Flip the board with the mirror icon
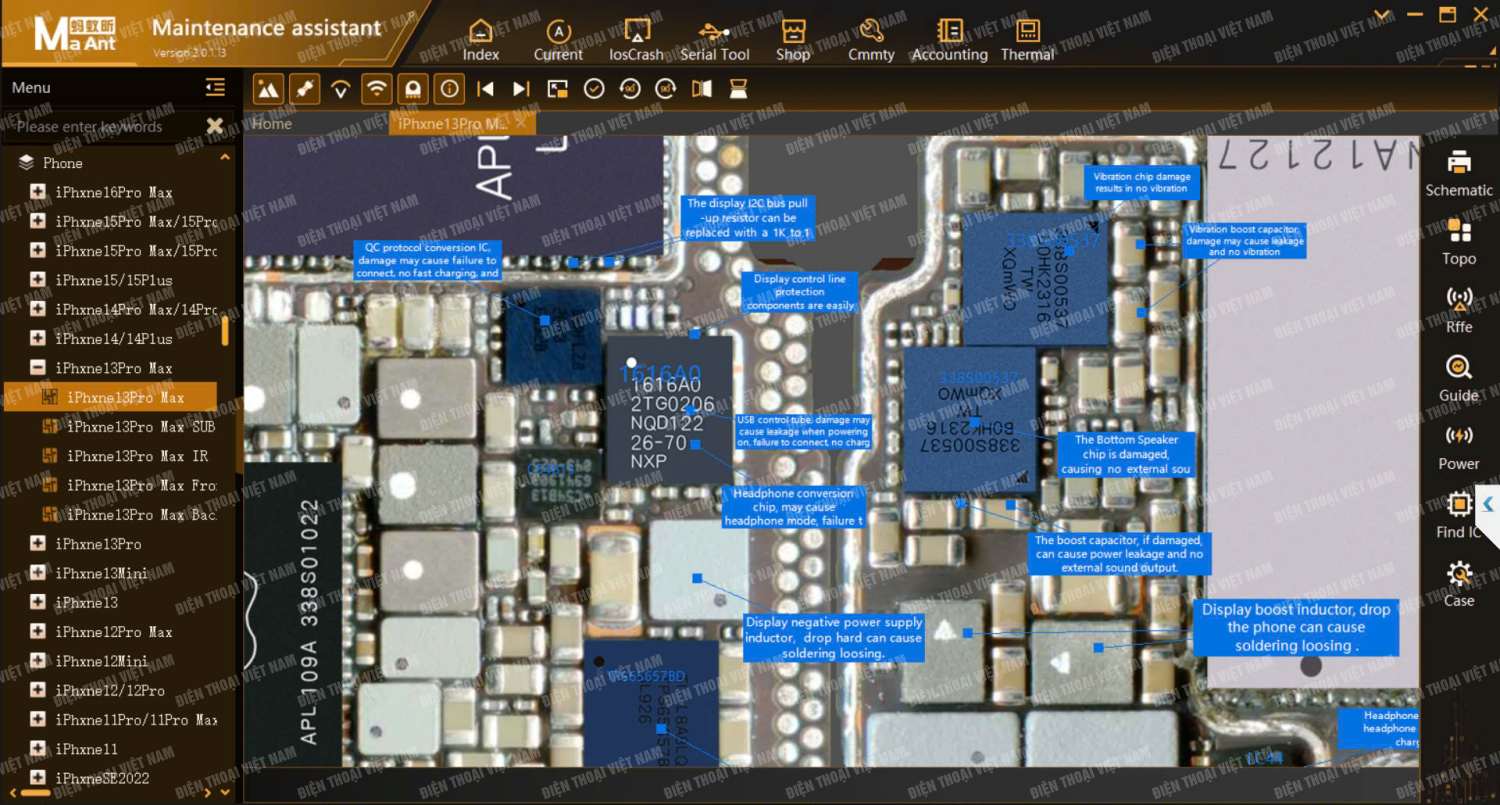 pos(702,89)
